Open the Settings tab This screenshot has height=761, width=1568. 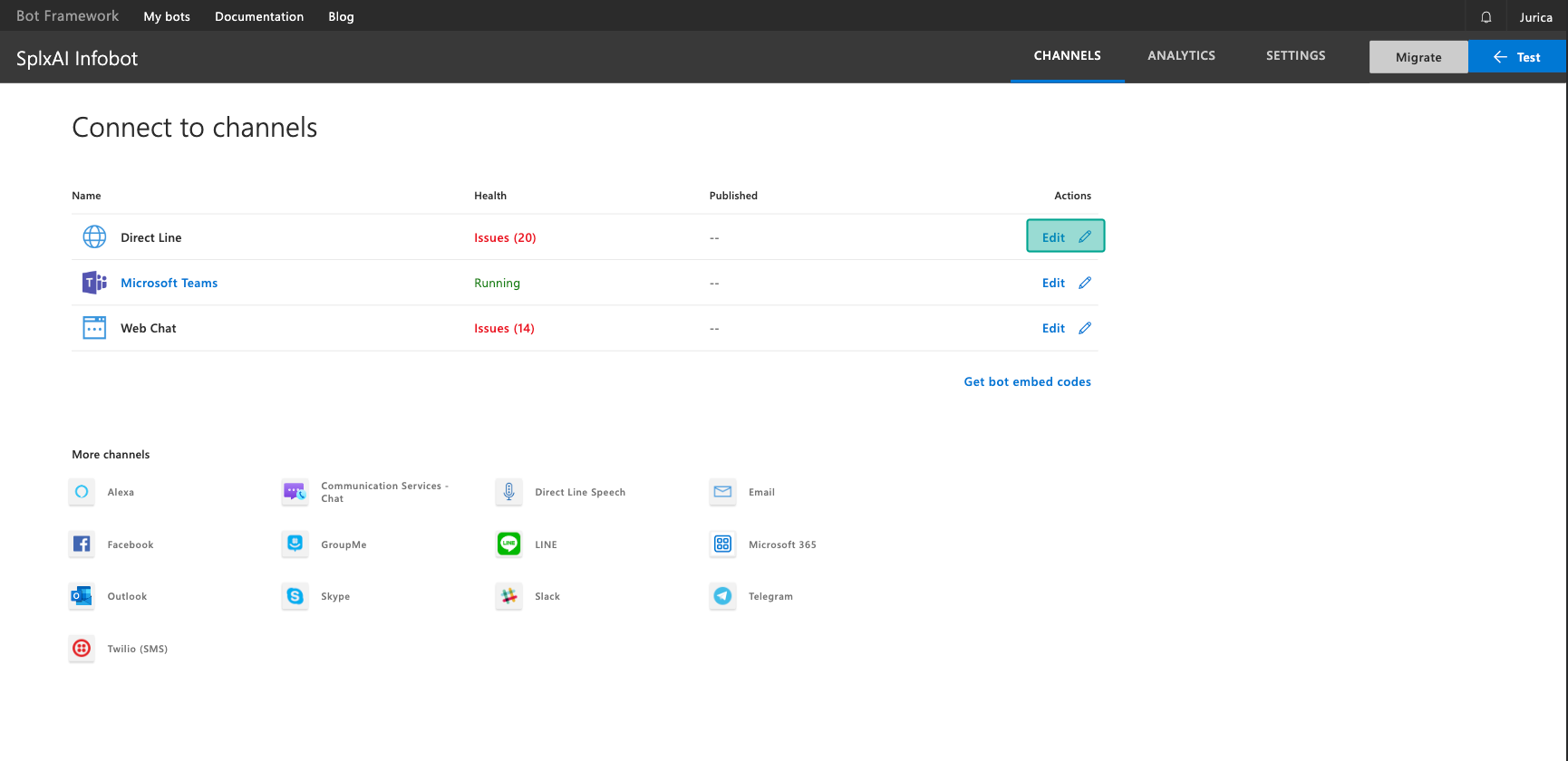(1295, 56)
